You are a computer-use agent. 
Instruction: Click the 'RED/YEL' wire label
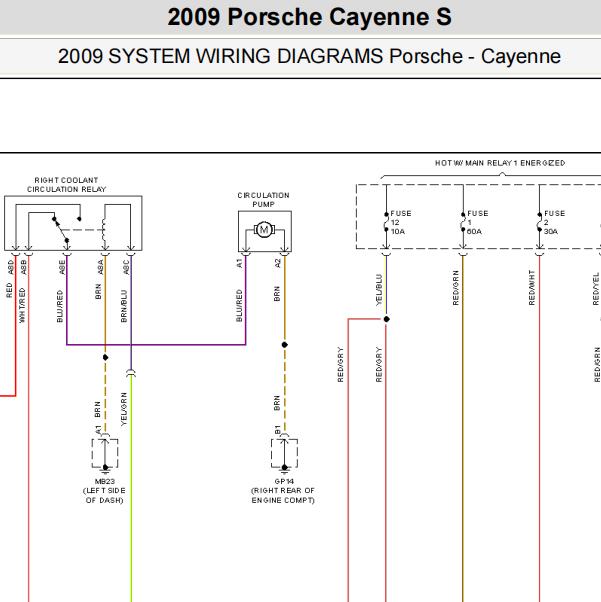tap(596, 289)
